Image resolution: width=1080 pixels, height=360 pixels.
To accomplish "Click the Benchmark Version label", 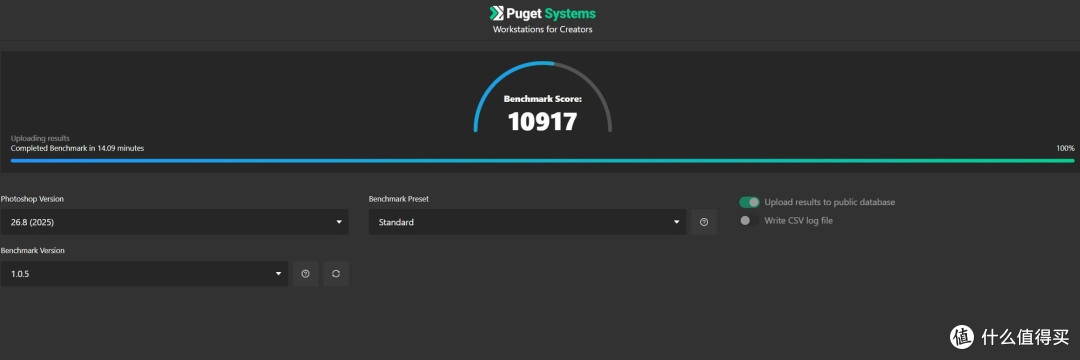I will pyautogui.click(x=32, y=251).
